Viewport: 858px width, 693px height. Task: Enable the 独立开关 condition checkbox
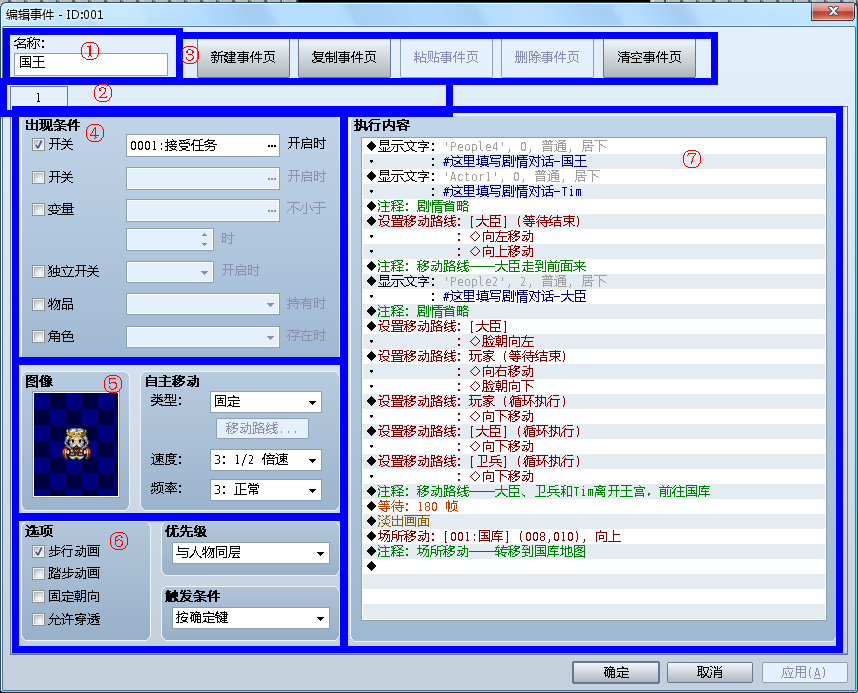[x=38, y=272]
